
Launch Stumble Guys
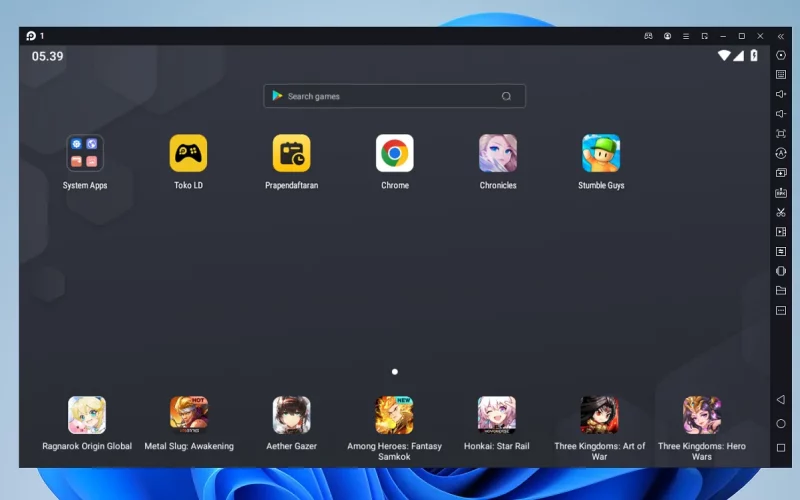tap(601, 153)
